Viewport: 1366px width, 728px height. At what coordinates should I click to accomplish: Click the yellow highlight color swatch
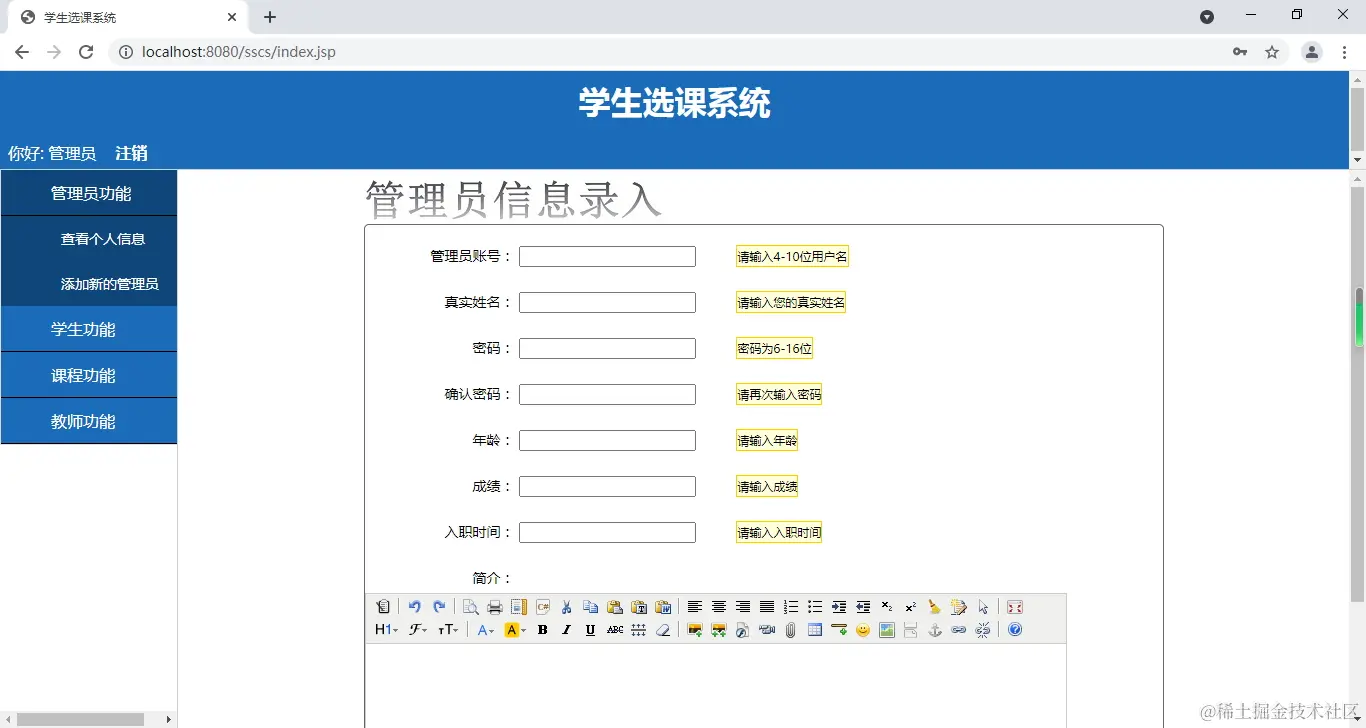(513, 630)
